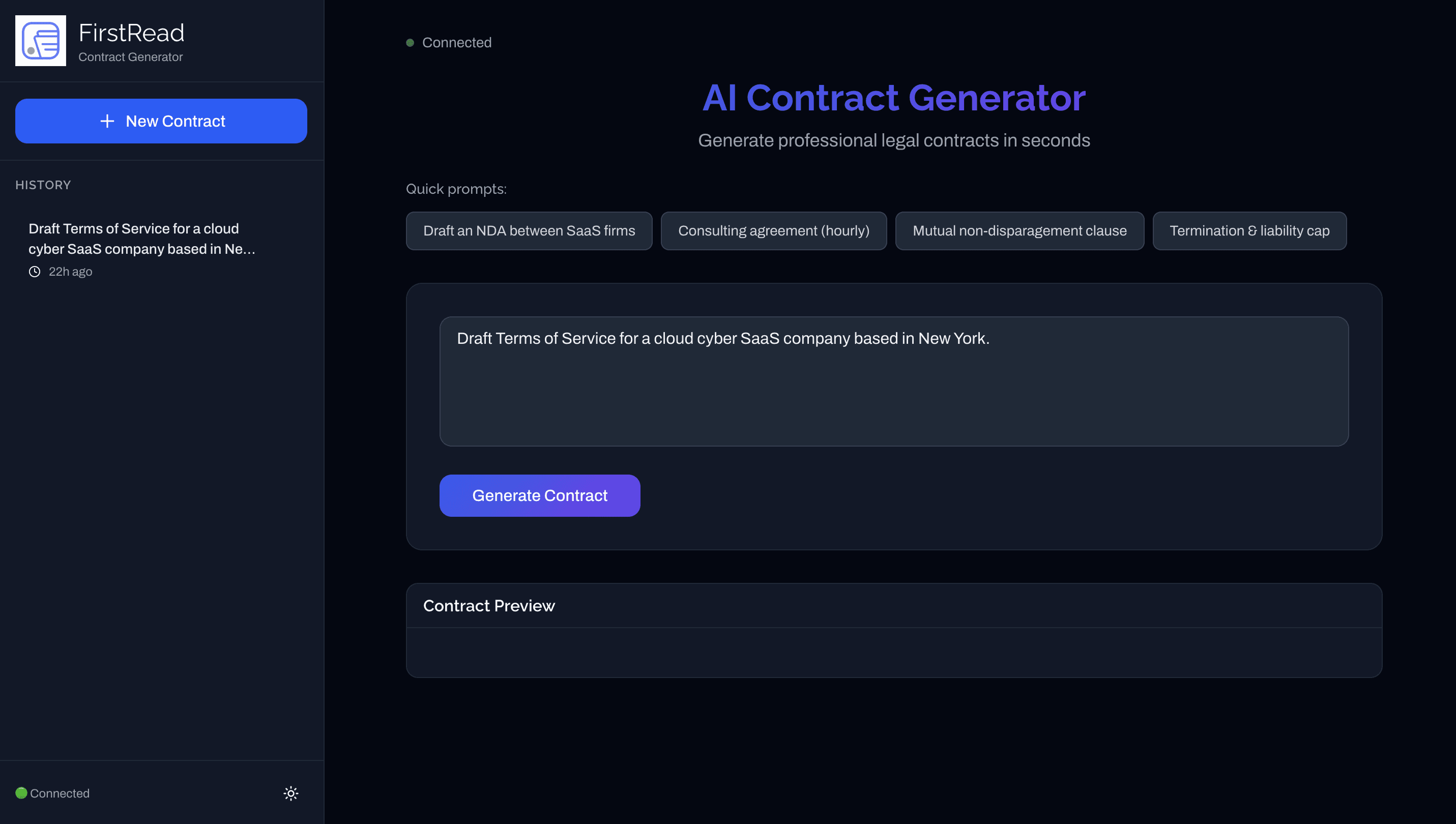Toggle light mode with the sun icon
The height and width of the screenshot is (824, 1456).
(290, 793)
